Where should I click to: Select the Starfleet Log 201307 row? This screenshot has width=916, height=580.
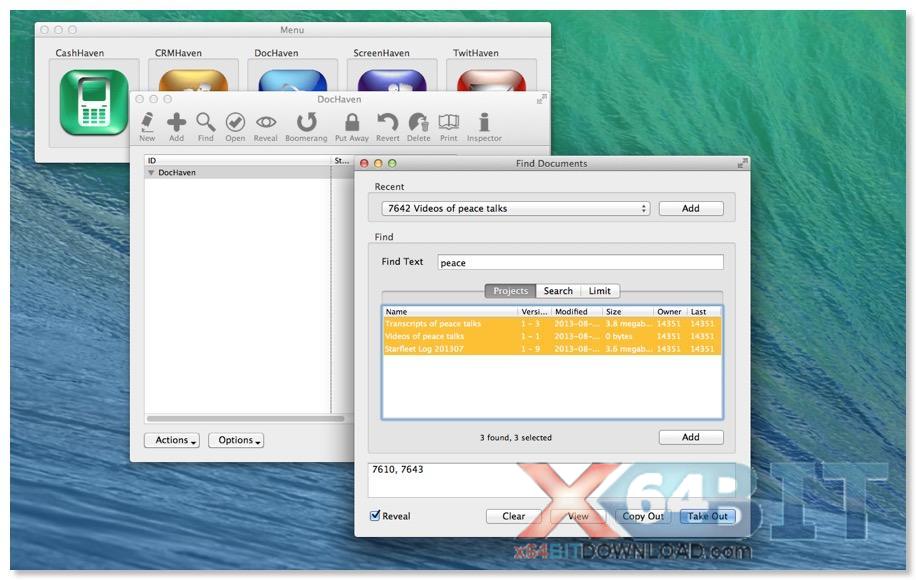552,349
